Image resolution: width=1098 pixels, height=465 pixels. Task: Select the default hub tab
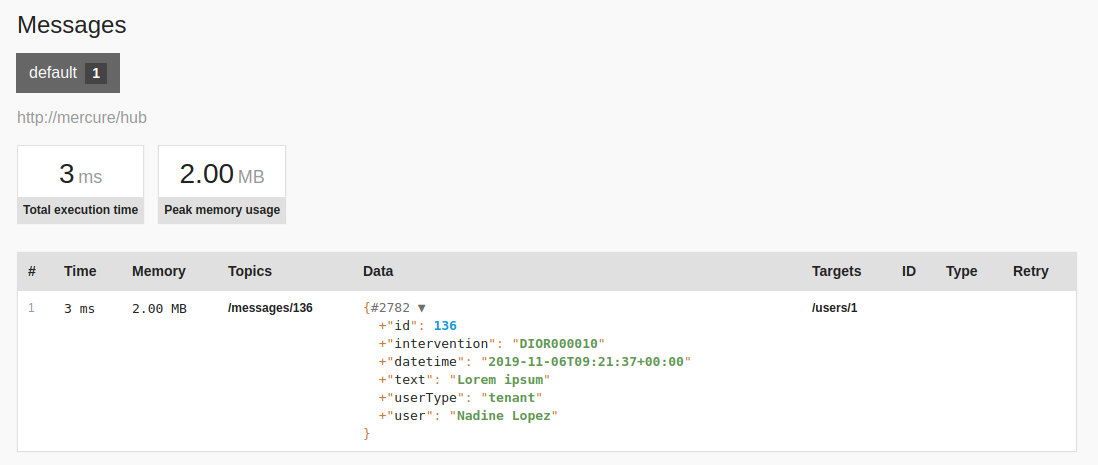coord(53,73)
